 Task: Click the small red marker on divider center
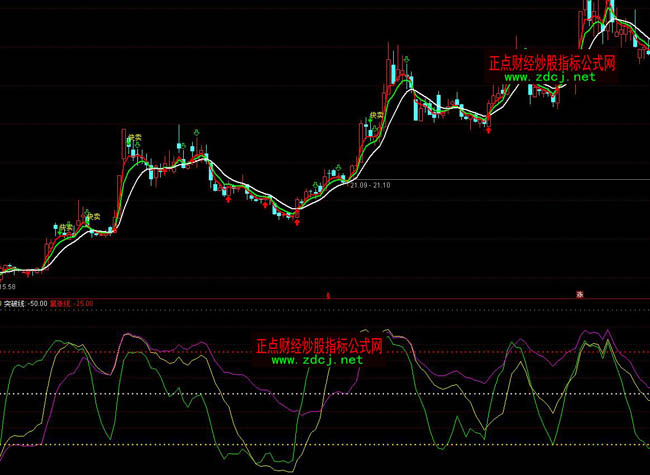[328, 294]
